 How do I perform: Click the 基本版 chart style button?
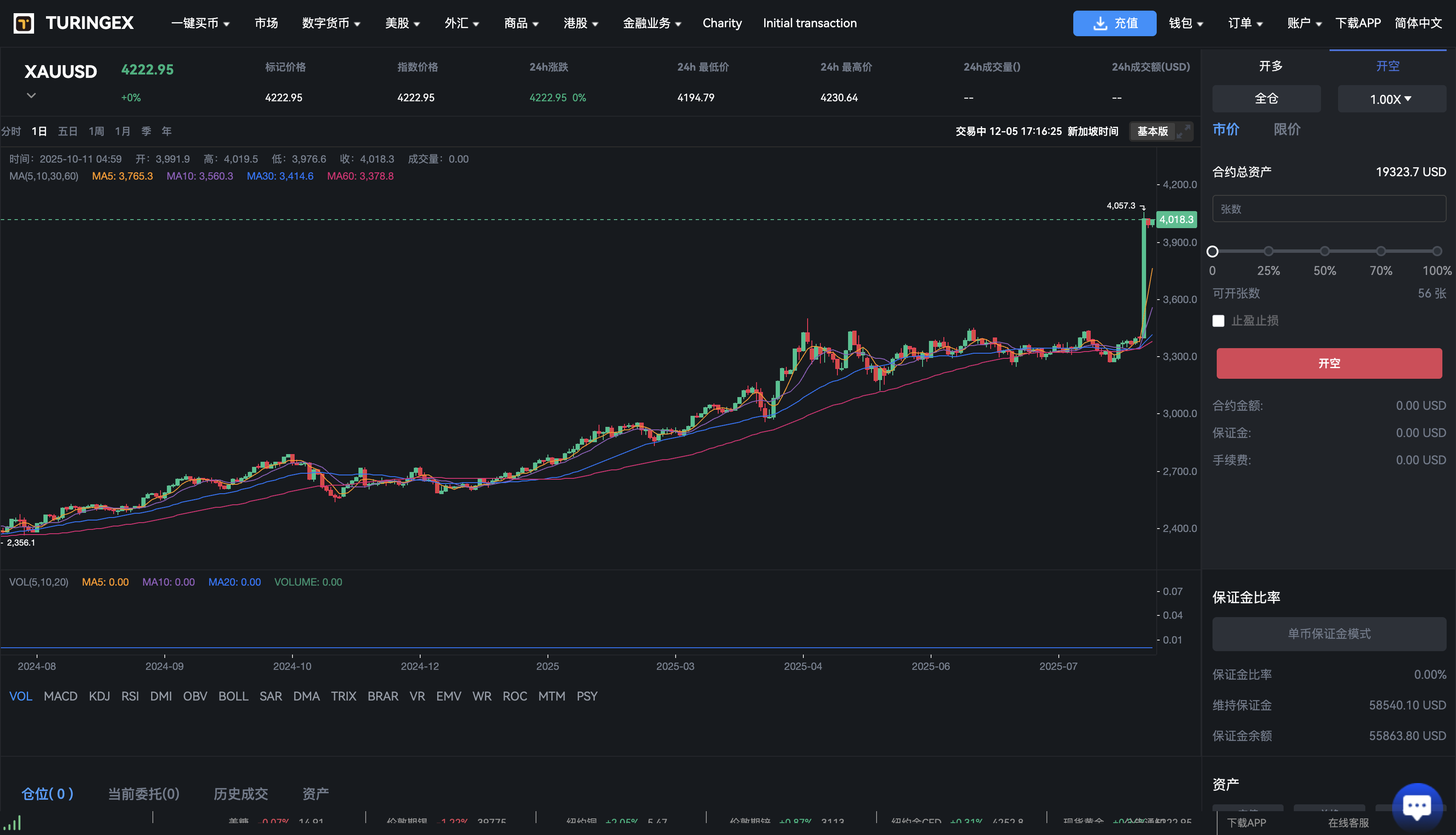1152,132
